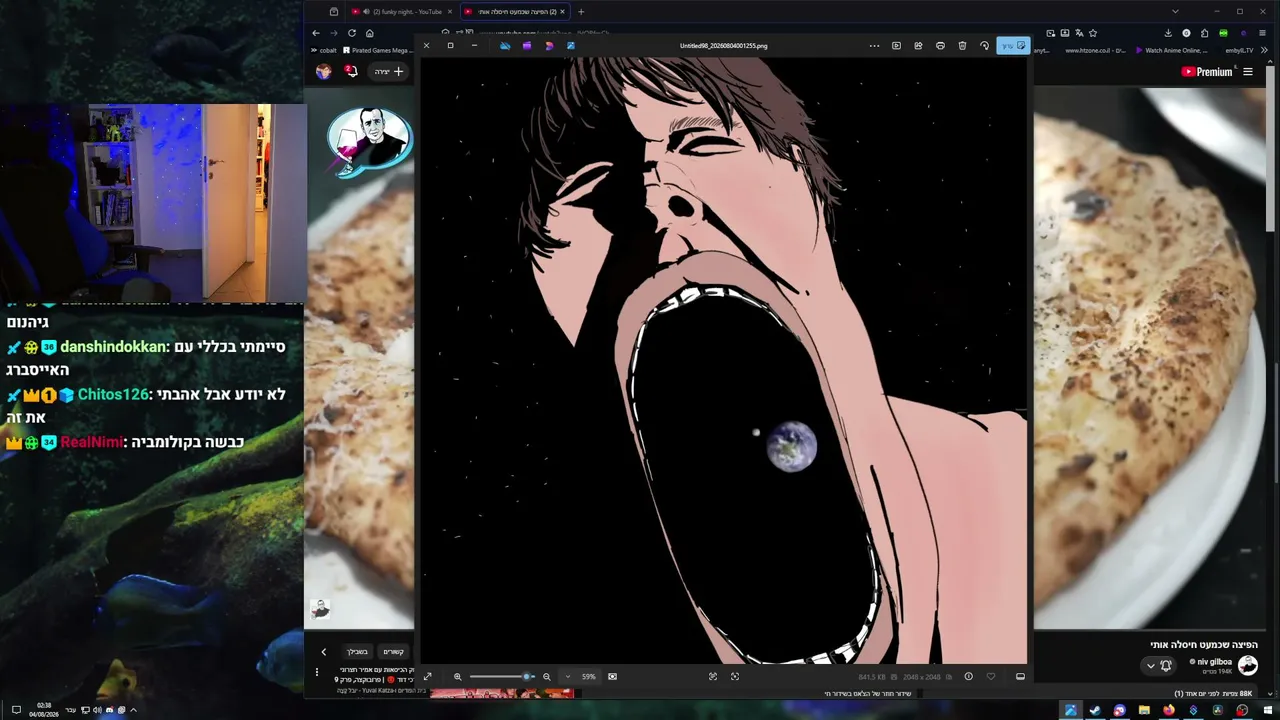
Task: Click the slideshow icon in Photos toolbar
Action: point(896,46)
